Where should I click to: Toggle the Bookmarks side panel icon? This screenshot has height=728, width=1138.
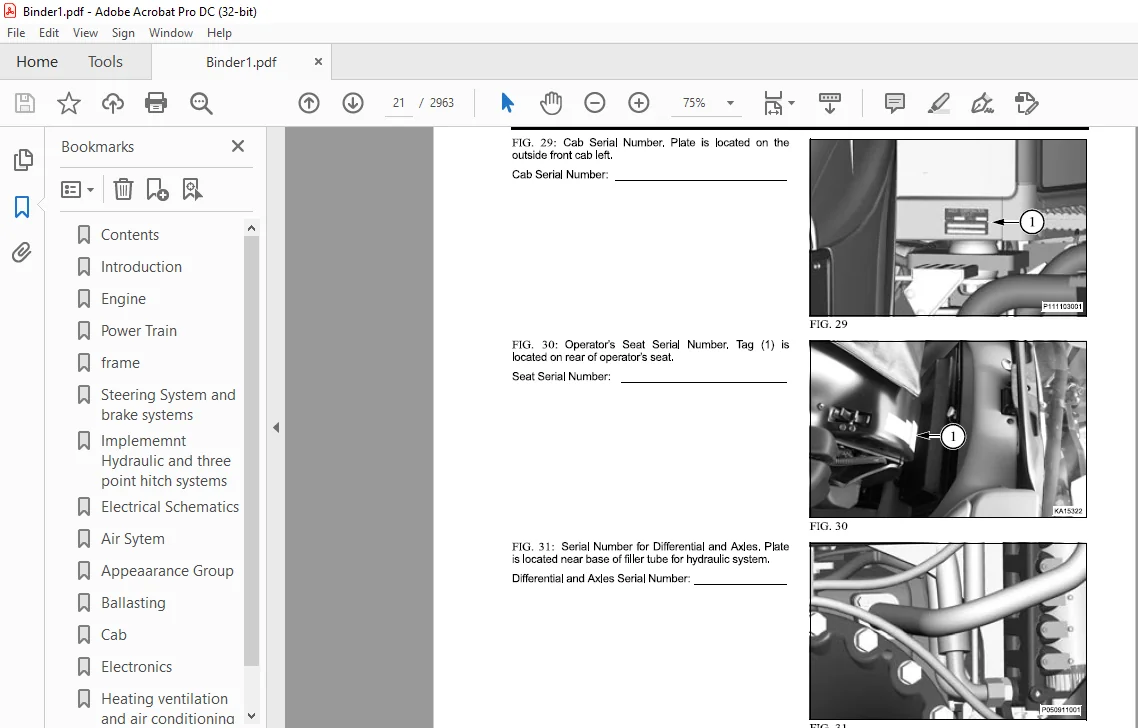click(x=22, y=207)
